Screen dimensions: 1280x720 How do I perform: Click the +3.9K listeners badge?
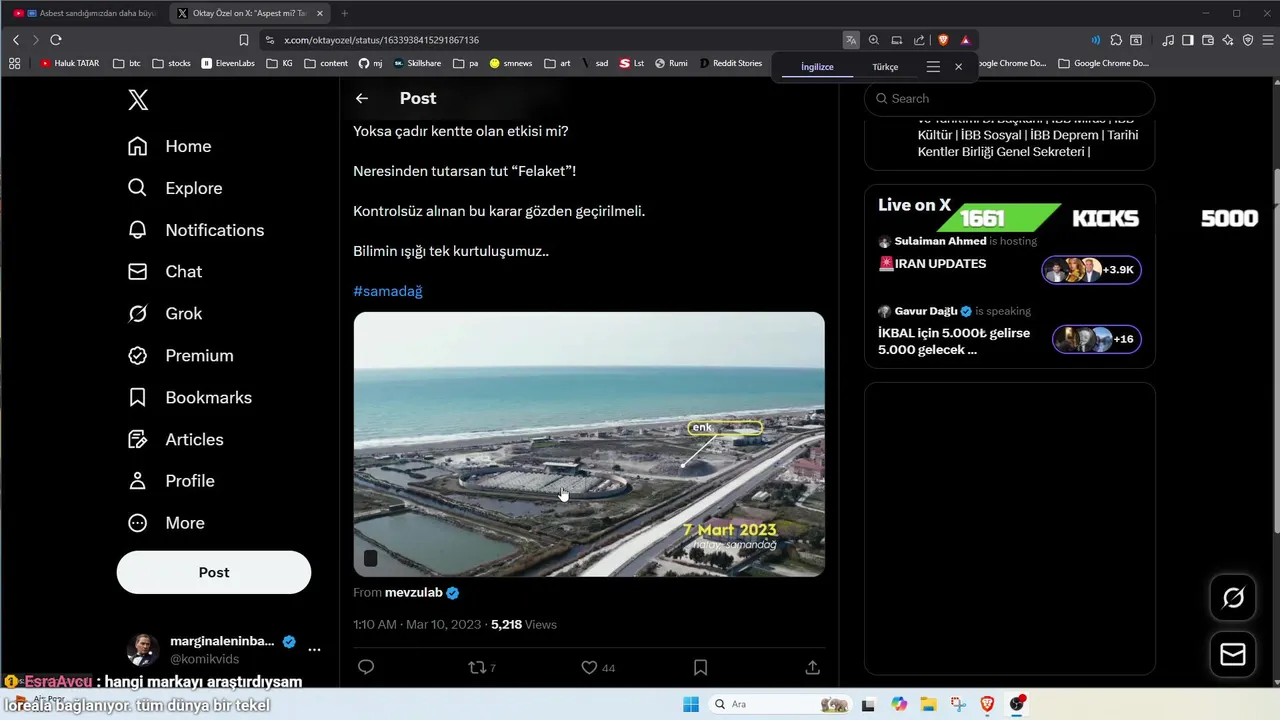[x=1091, y=270]
